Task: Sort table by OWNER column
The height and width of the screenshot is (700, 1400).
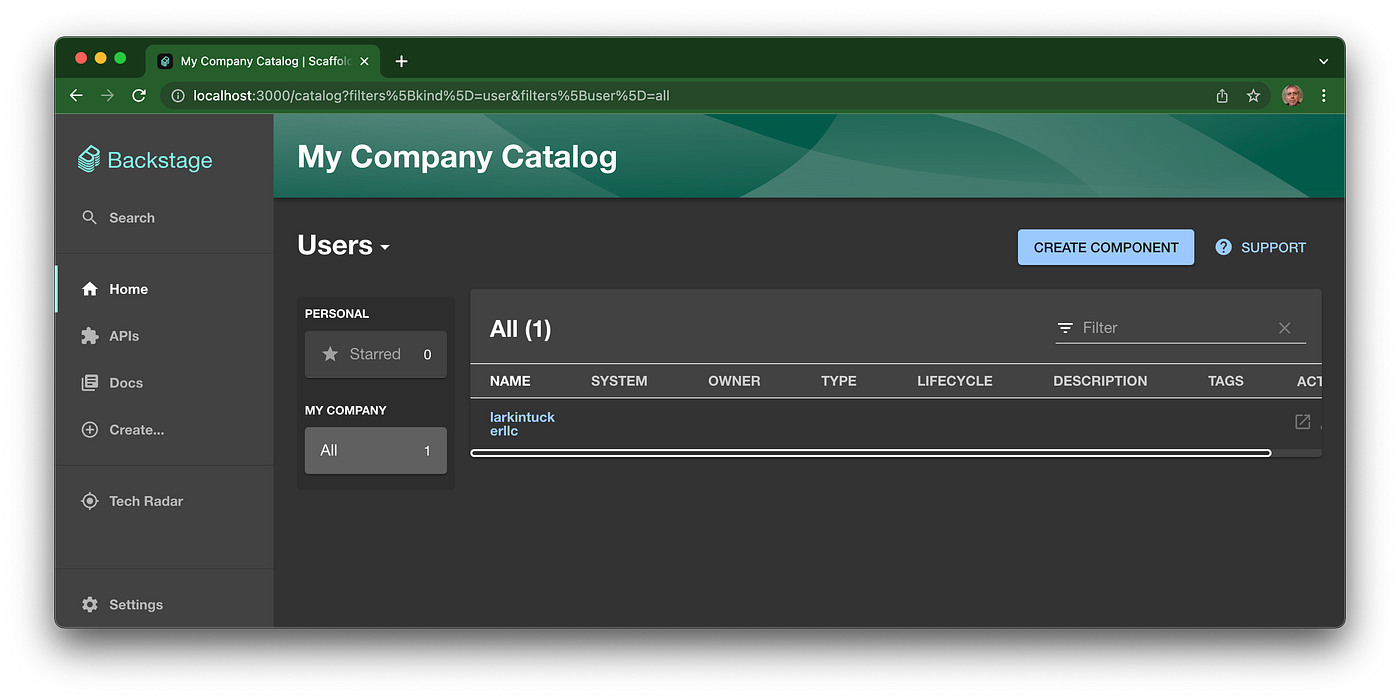Action: (734, 381)
